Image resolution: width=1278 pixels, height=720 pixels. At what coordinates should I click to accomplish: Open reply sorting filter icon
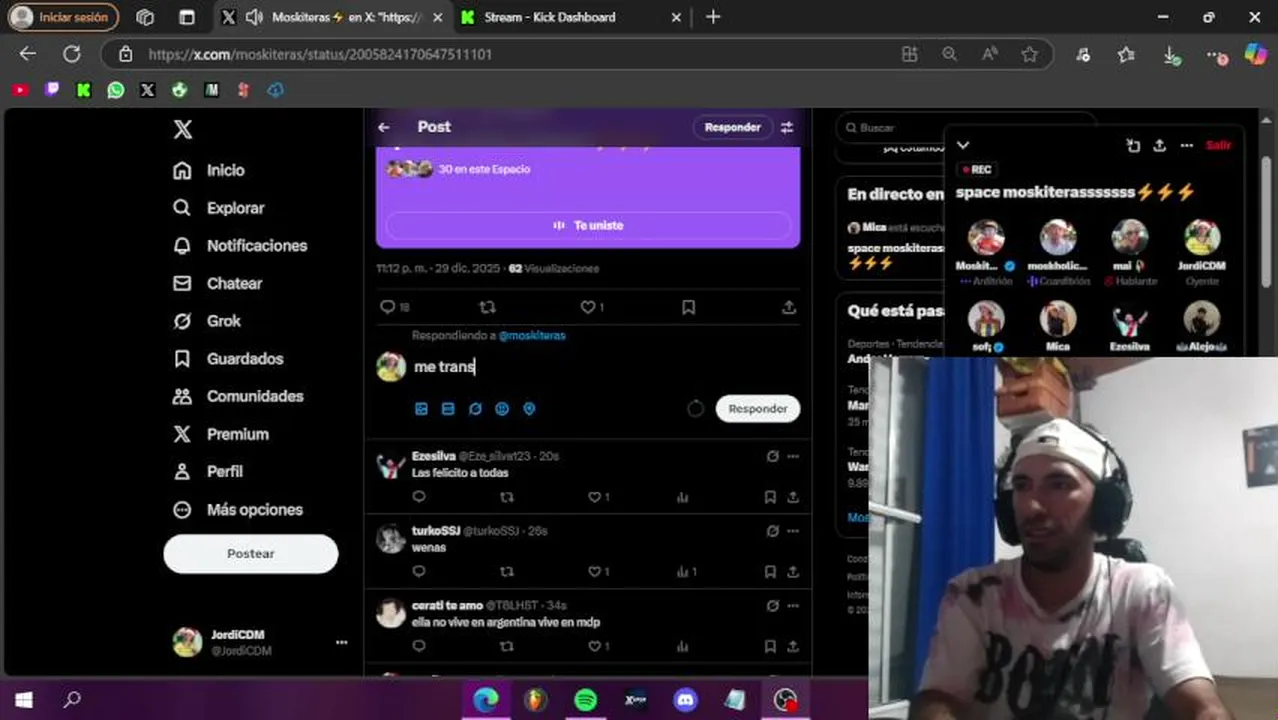click(x=787, y=127)
